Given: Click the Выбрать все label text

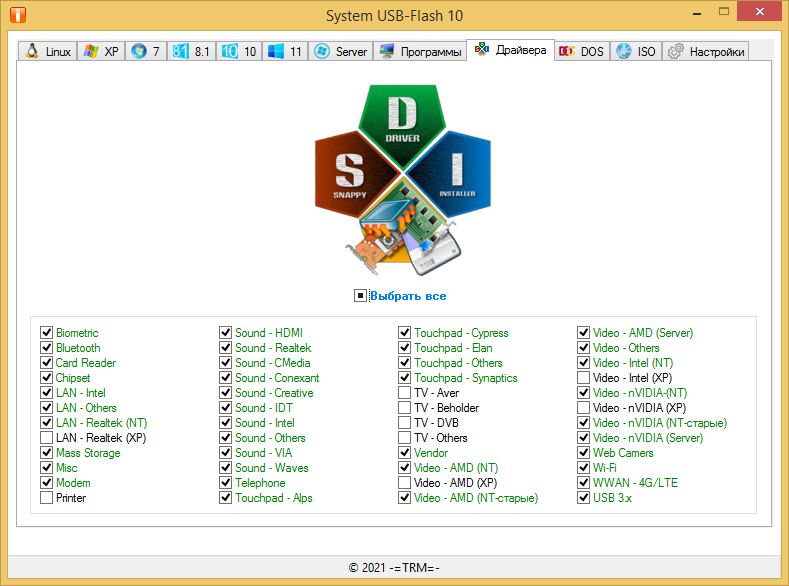Looking at the screenshot, I should point(408,296).
